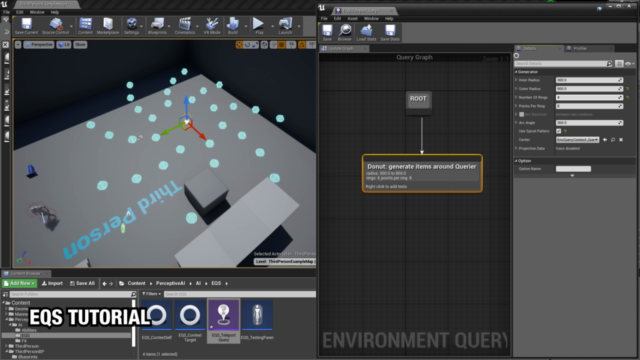
Task: Click the content browser forward arrow
Action: coord(111,283)
